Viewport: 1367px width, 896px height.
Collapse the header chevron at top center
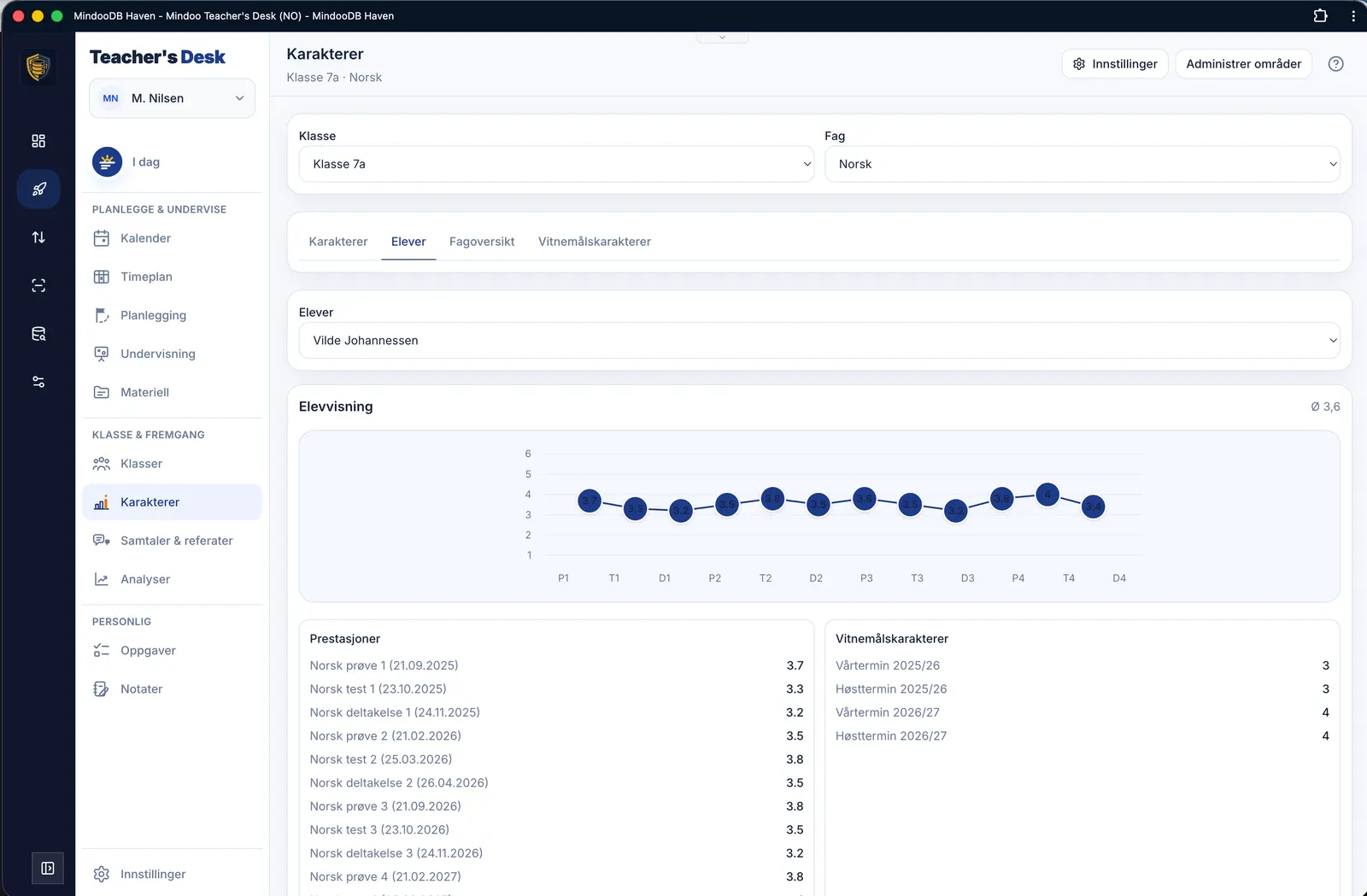tap(722, 38)
